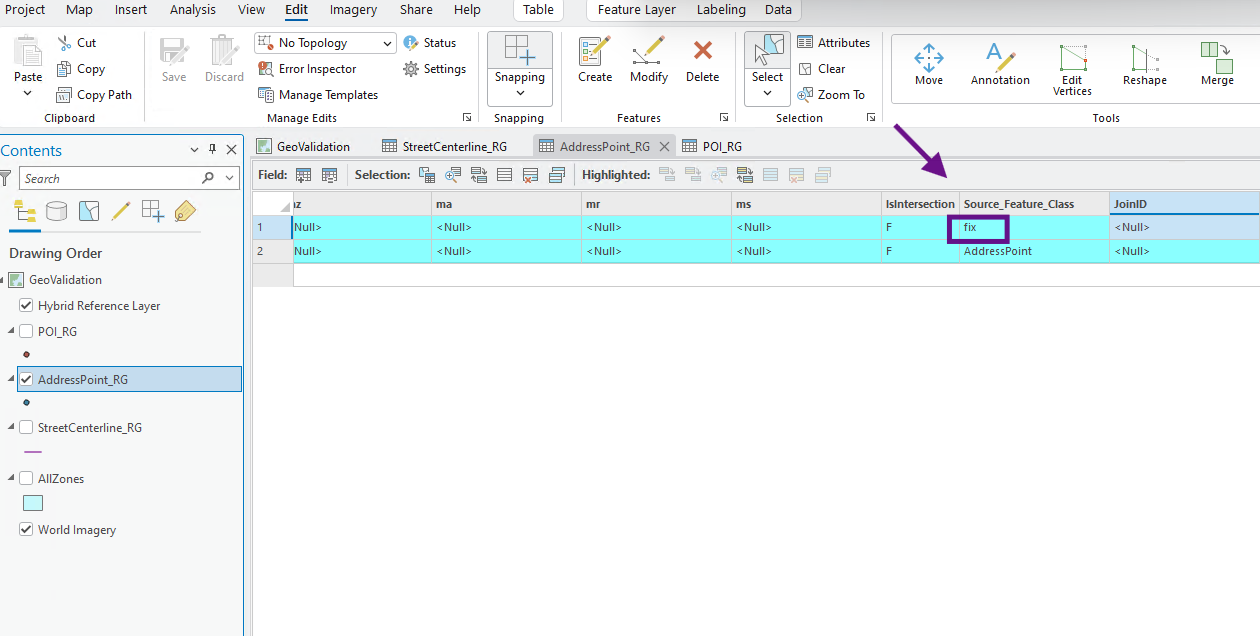
Task: Click the AllZones light blue symbol swatch
Action: pyautogui.click(x=32, y=503)
